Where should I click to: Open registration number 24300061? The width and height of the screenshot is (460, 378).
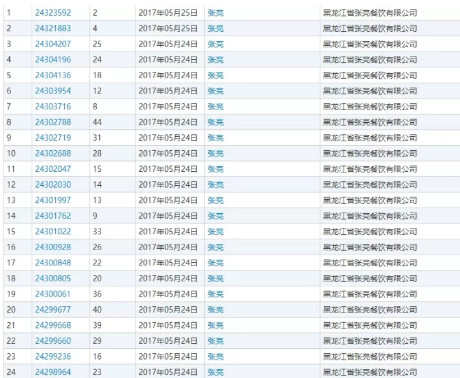(53, 294)
